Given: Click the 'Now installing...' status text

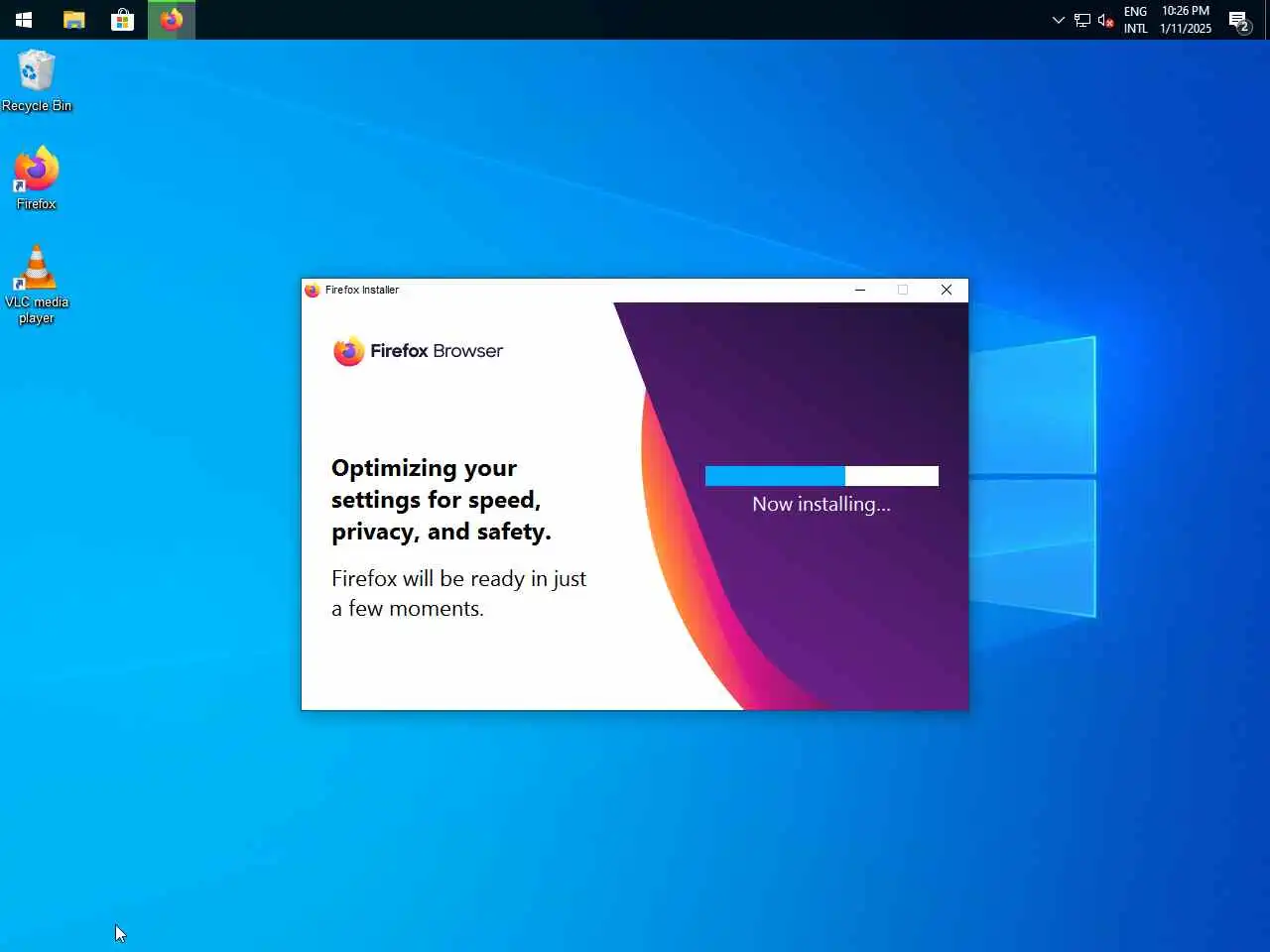Looking at the screenshot, I should point(822,504).
